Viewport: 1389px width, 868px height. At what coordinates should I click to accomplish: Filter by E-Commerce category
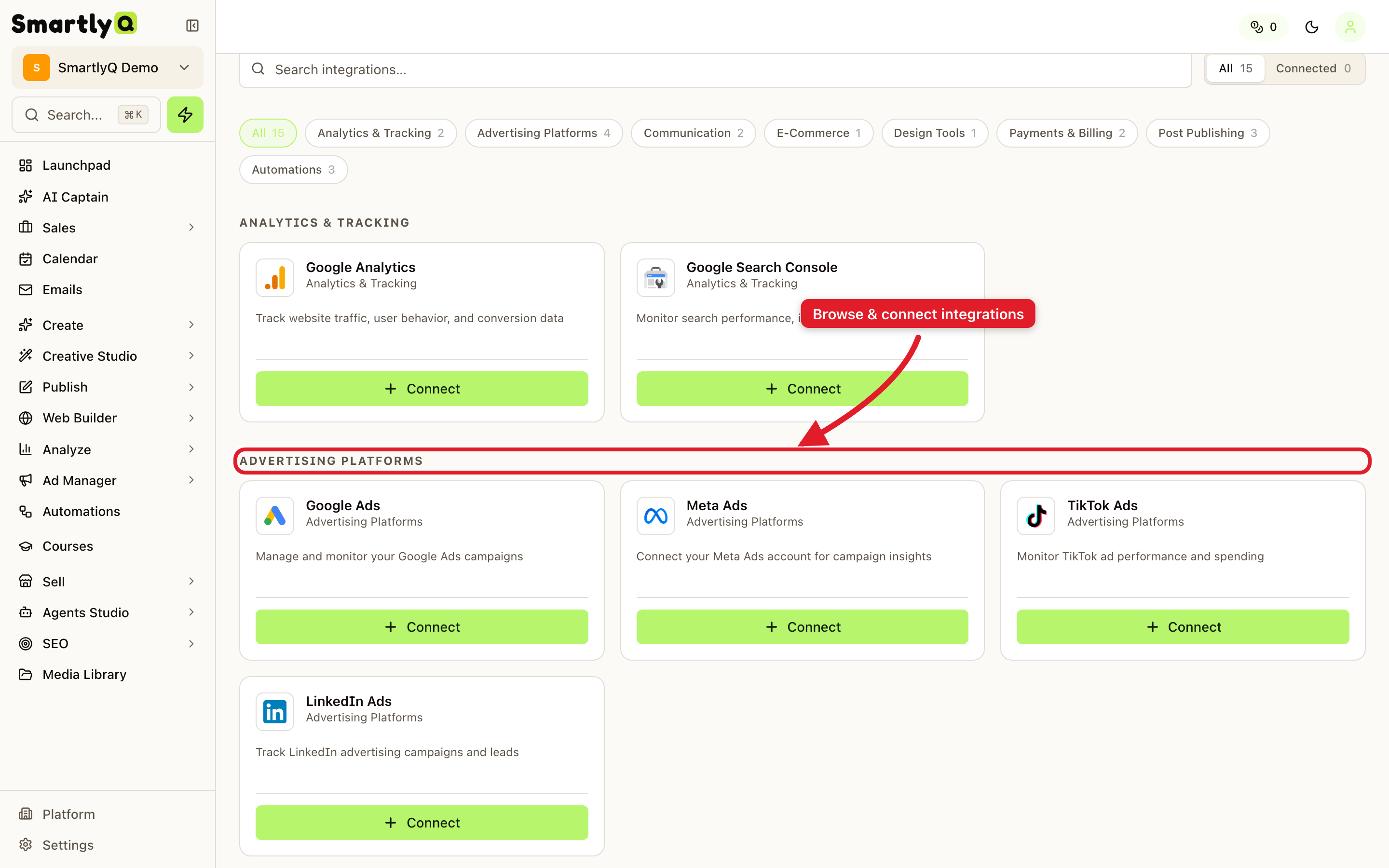[818, 133]
